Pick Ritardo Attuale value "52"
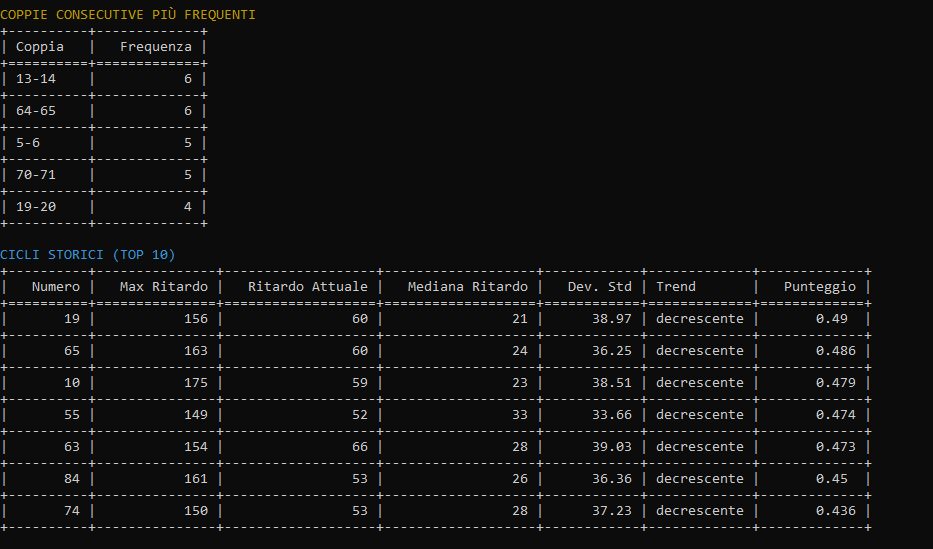 coord(360,415)
